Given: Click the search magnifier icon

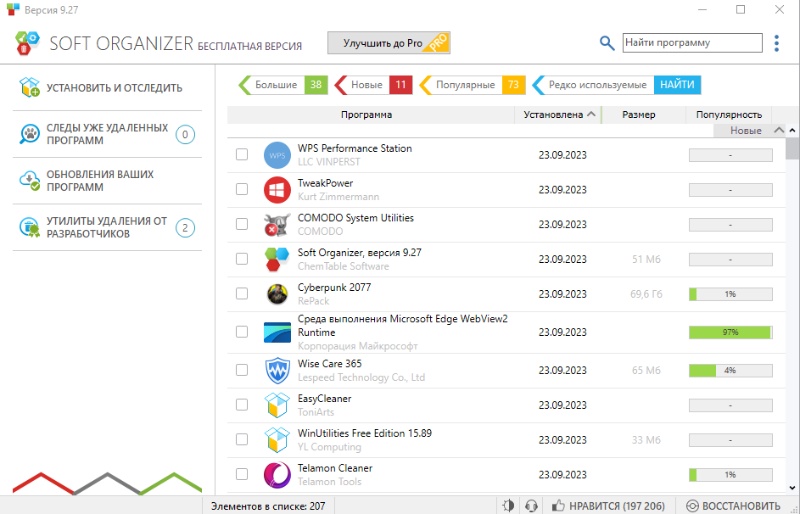Looking at the screenshot, I should (606, 43).
